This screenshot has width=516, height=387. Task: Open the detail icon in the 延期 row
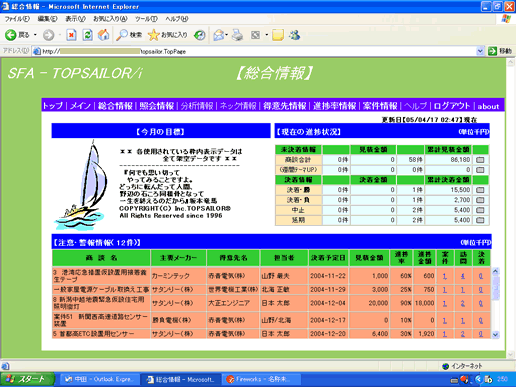click(480, 220)
